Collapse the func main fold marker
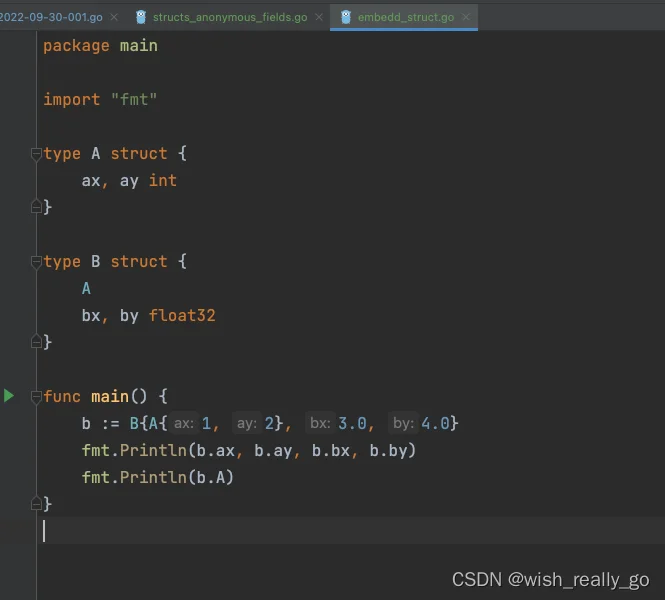Image resolution: width=665 pixels, height=600 pixels. [x=36, y=397]
